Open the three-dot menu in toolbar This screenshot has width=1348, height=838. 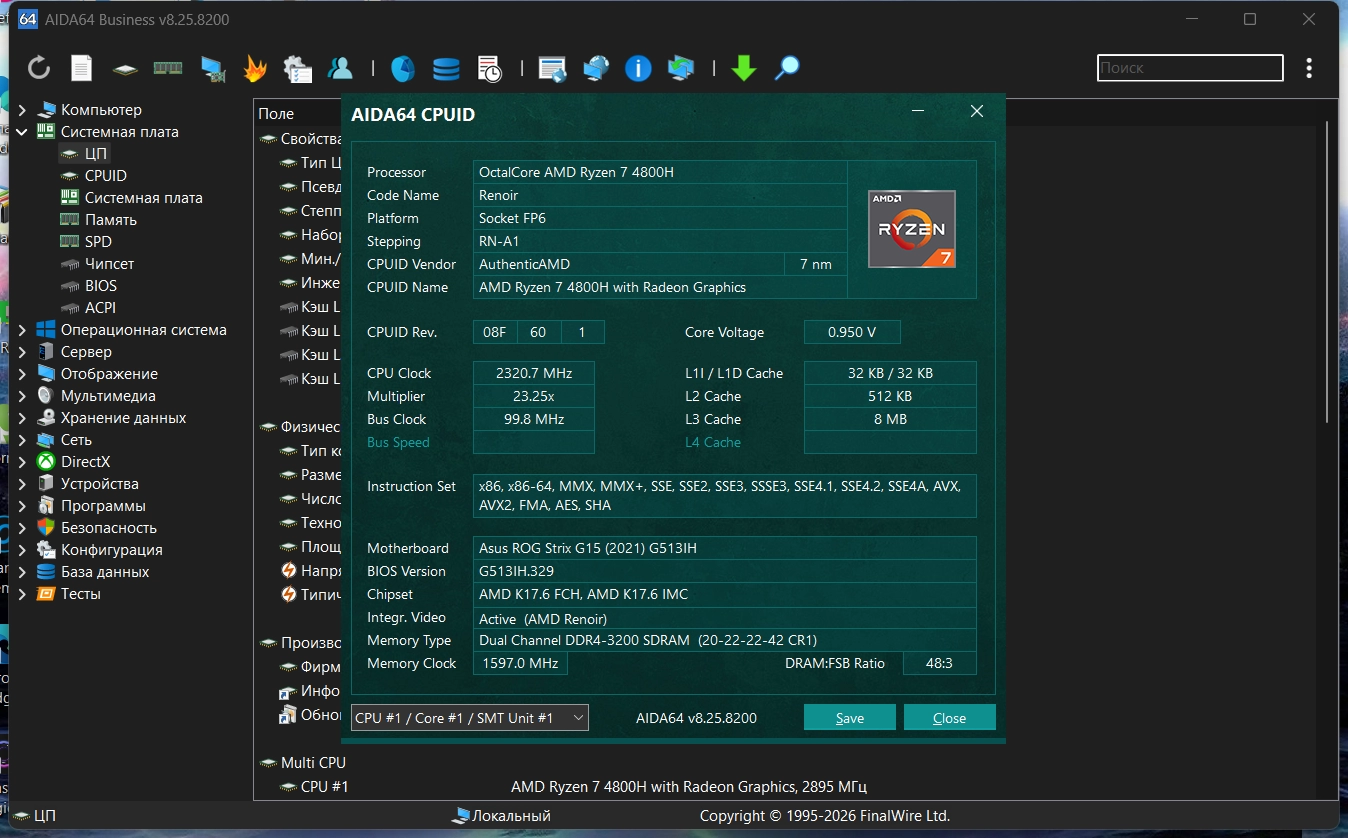click(1309, 68)
